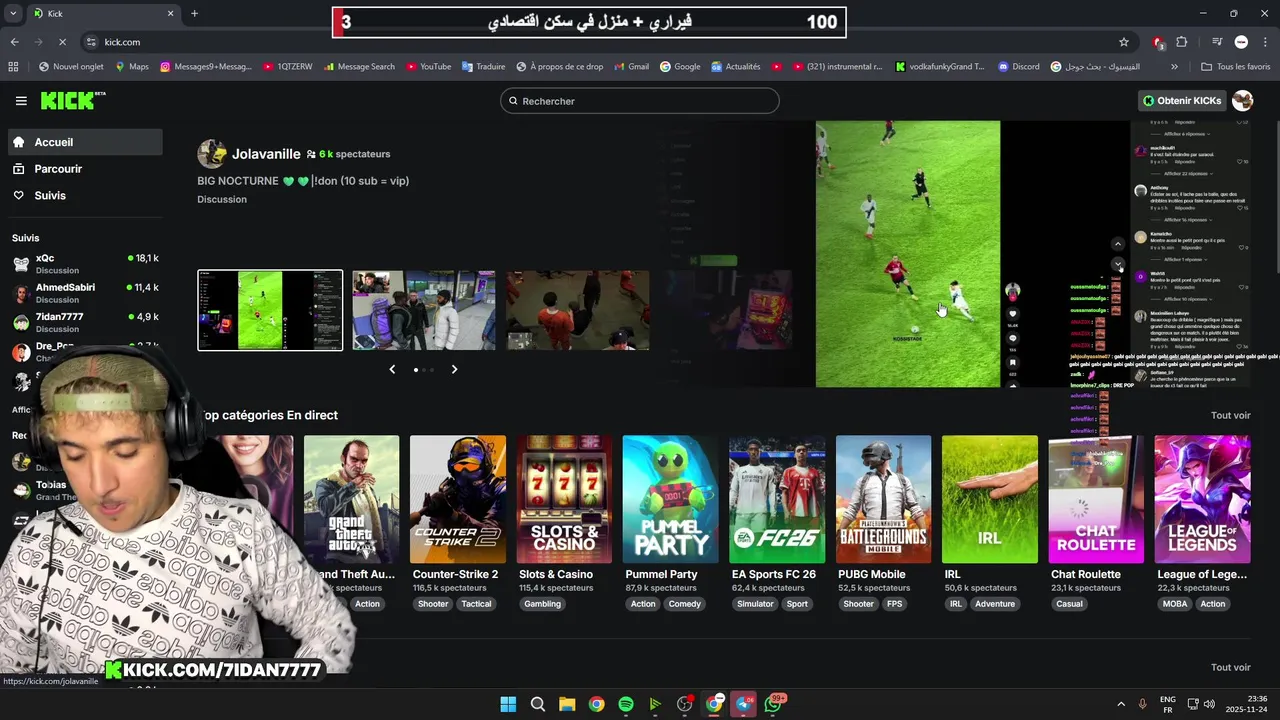
Task: Open Windows Start menu
Action: click(508, 704)
